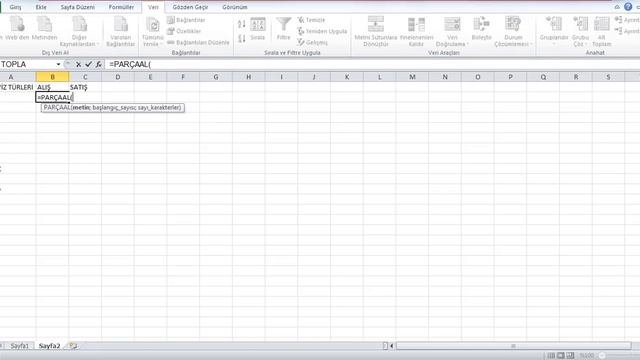Click the horizontal scrollbar thumb
The height and width of the screenshot is (360, 640).
pos(513,346)
